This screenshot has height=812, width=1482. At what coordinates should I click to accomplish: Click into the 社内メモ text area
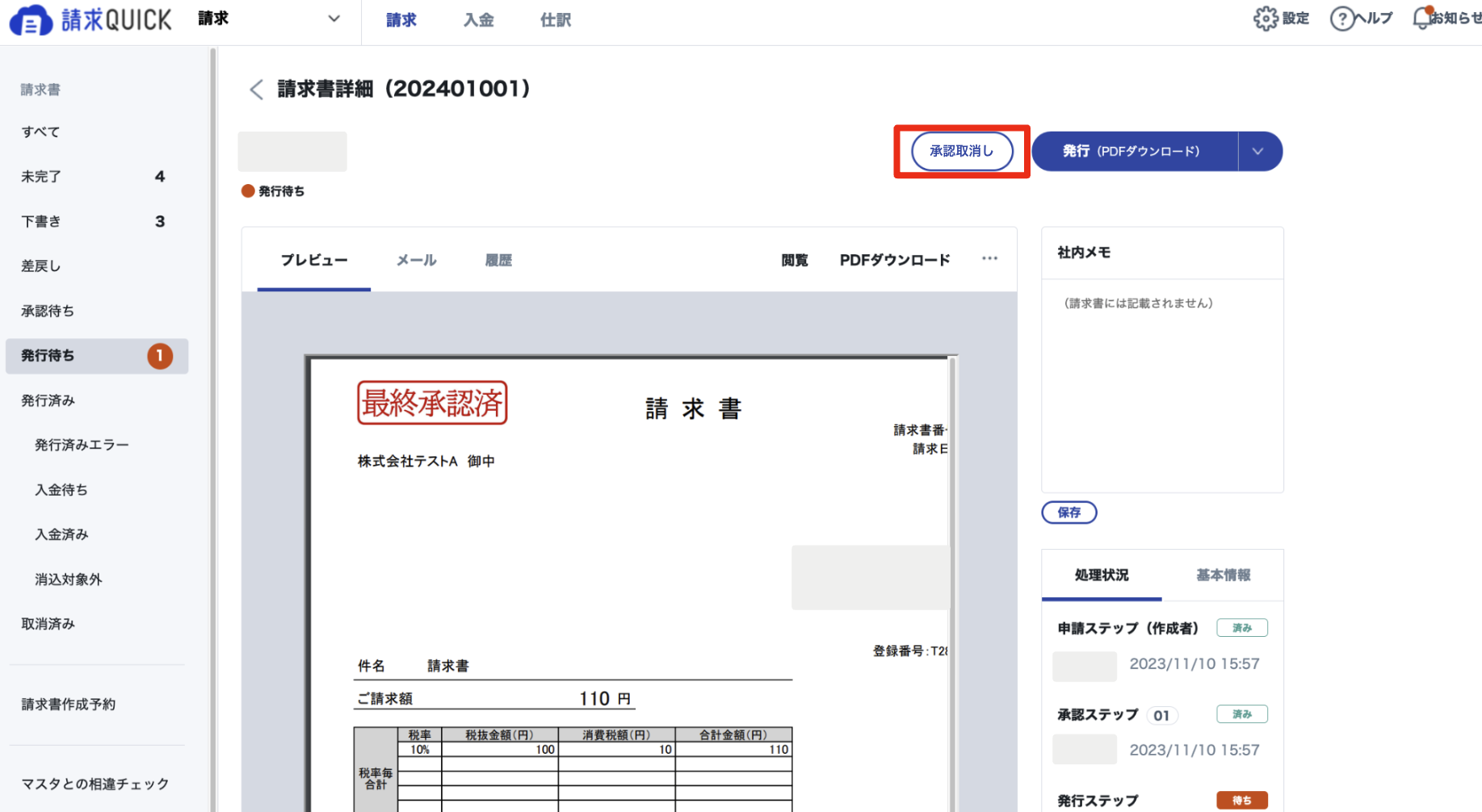(1162, 386)
